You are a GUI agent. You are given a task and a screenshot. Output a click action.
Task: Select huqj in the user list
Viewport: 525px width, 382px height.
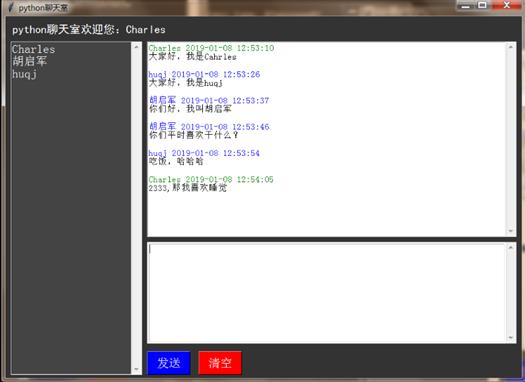tap(24, 74)
